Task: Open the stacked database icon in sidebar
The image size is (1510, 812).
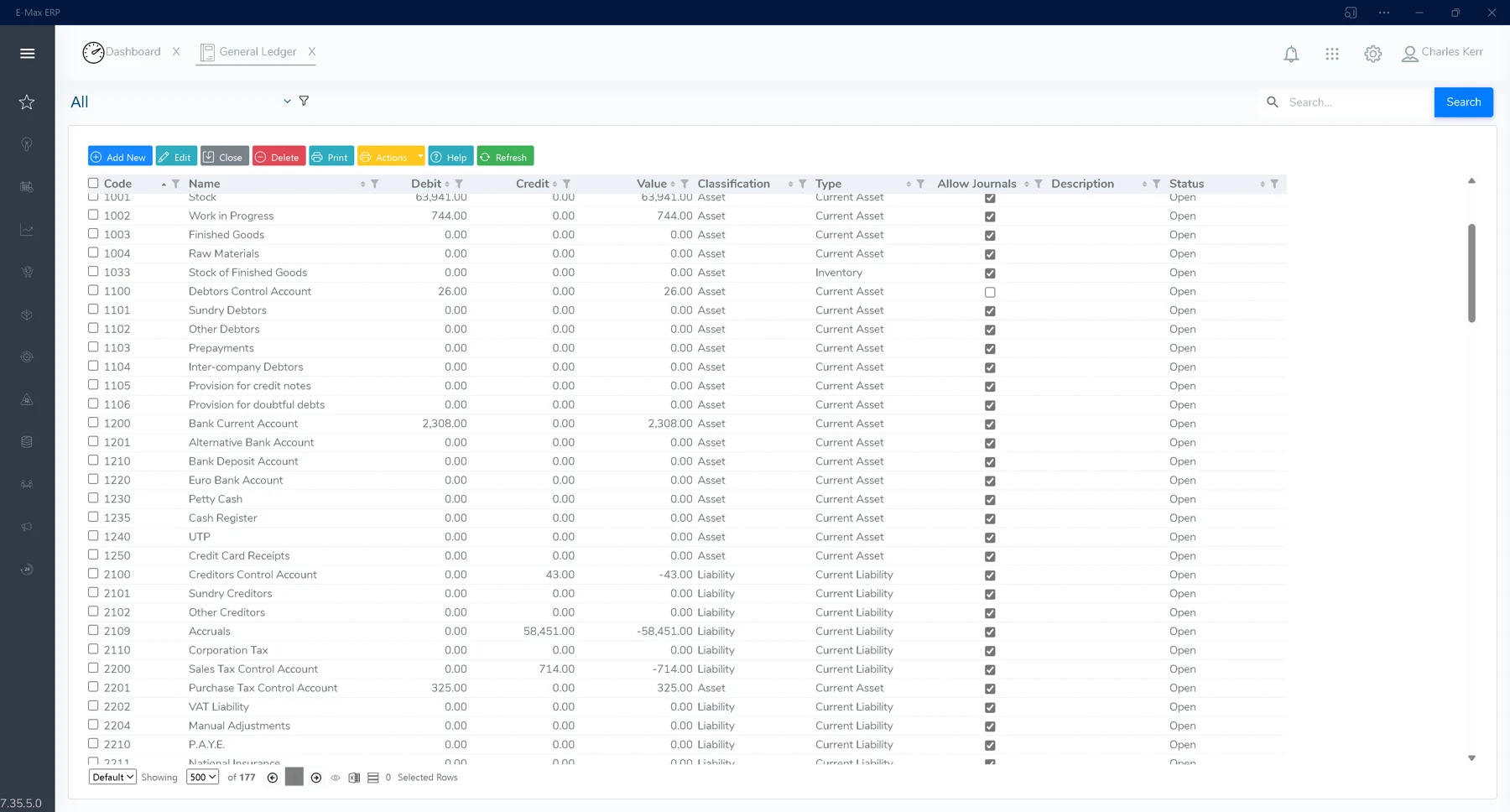Action: (27, 442)
